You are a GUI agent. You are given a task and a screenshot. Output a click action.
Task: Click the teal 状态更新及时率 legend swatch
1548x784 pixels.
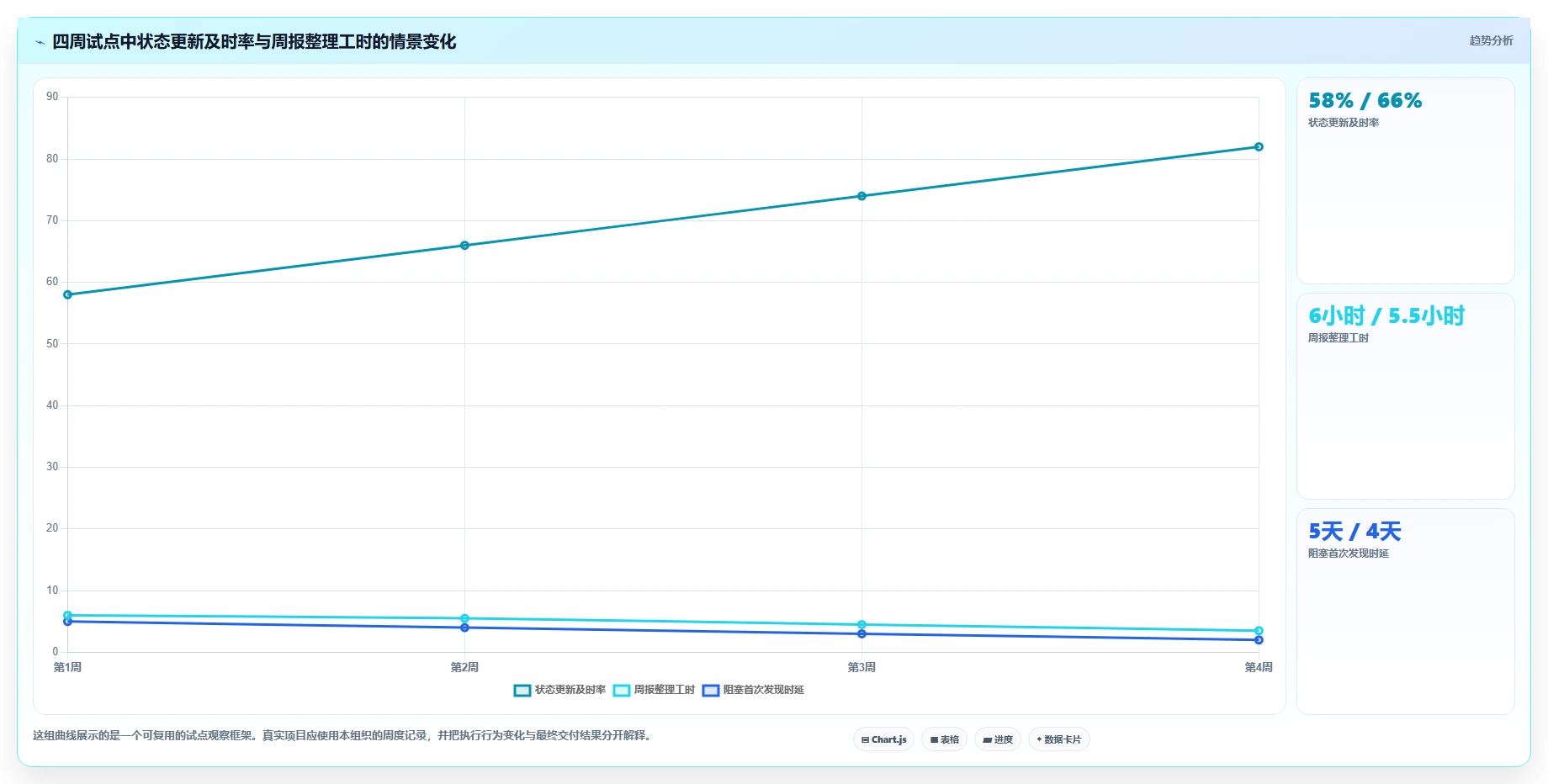522,691
